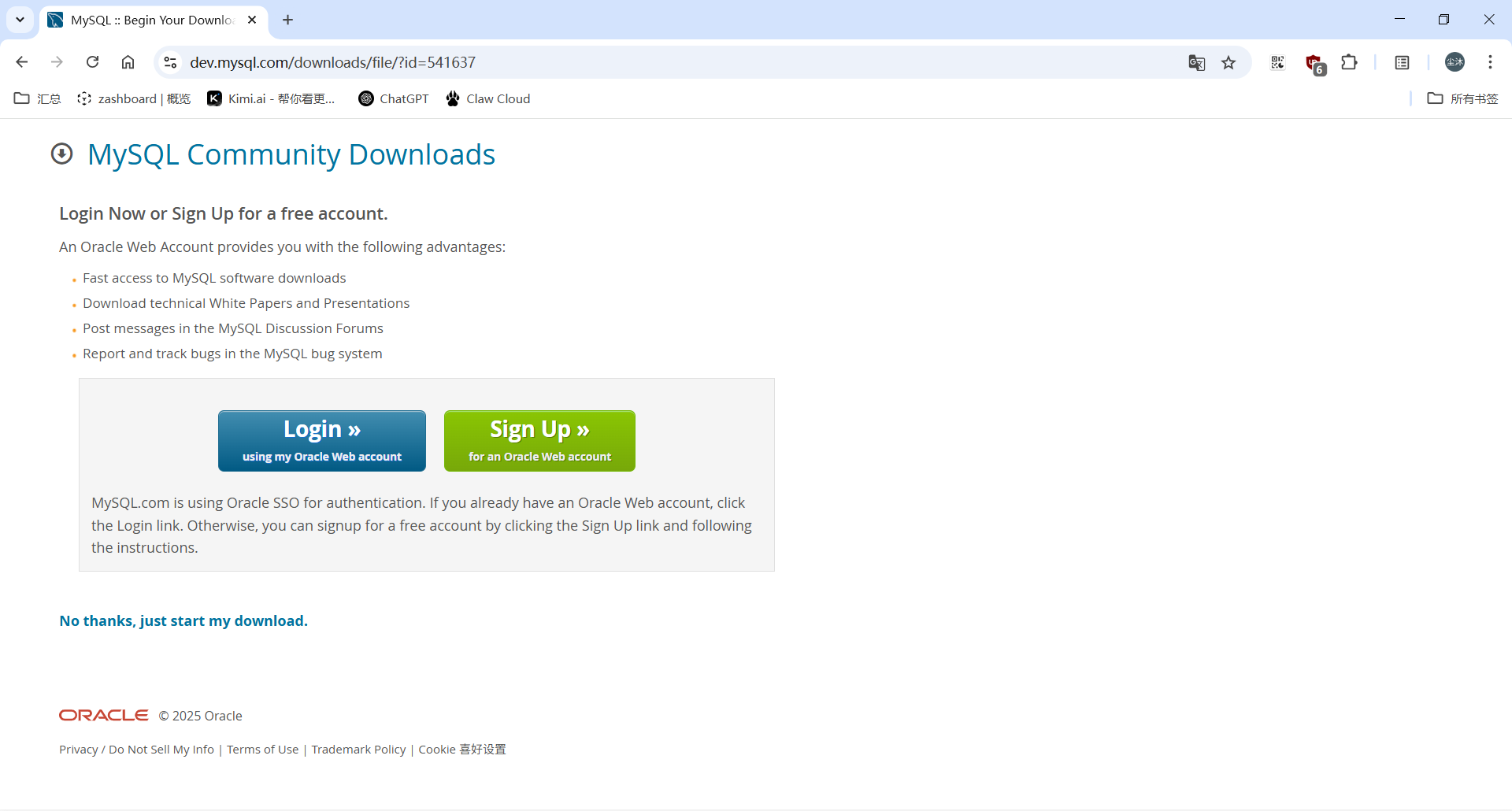Open a new tab with plus button
The image size is (1512, 811).
(288, 20)
